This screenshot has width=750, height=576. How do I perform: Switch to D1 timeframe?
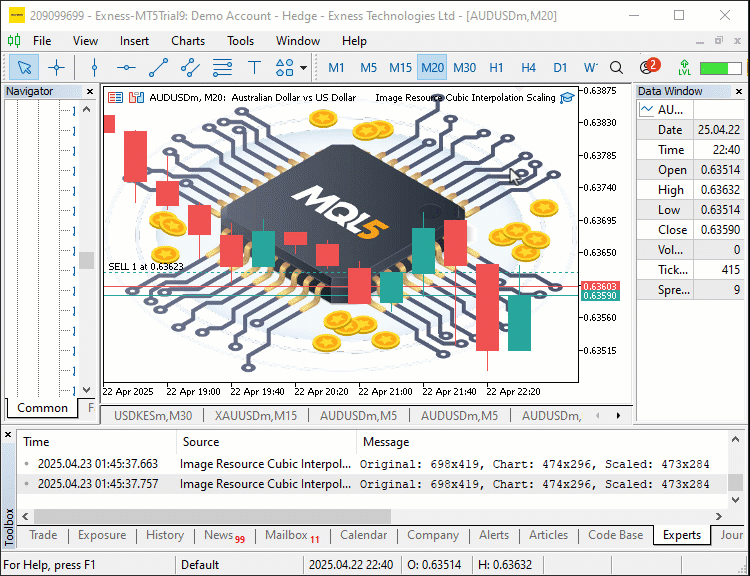tap(560, 67)
